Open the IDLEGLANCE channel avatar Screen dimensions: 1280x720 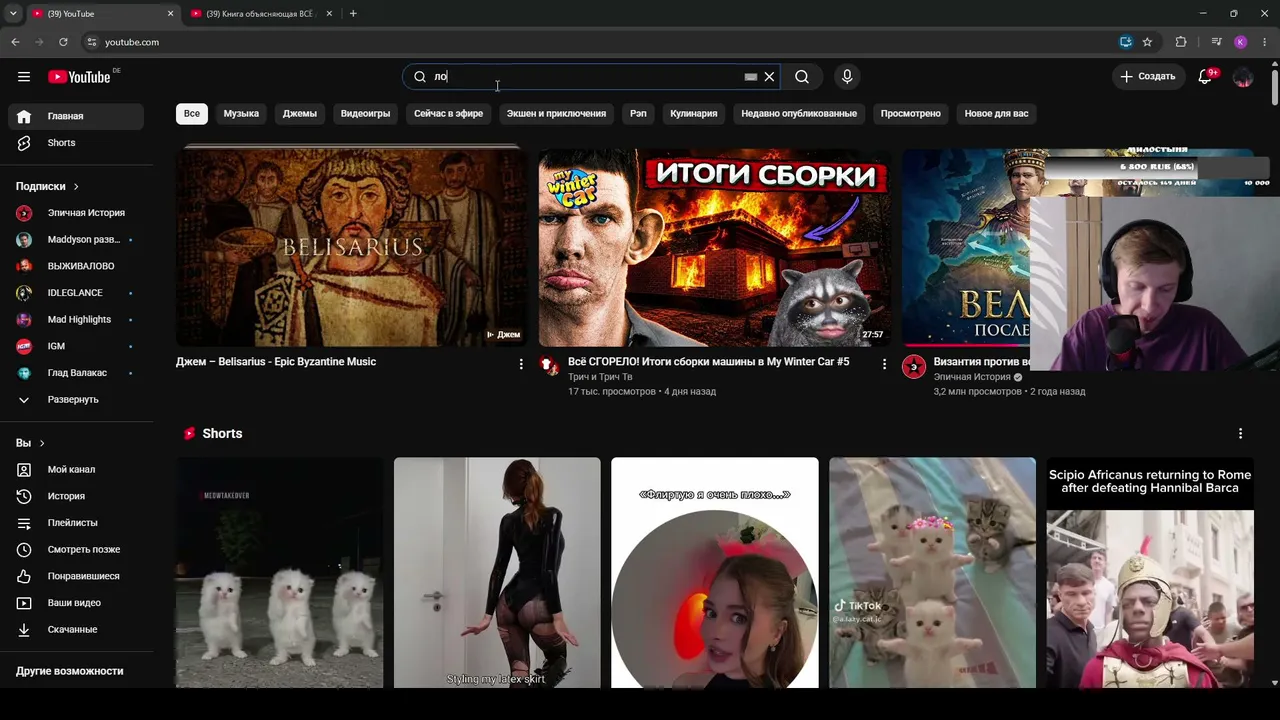coord(24,293)
